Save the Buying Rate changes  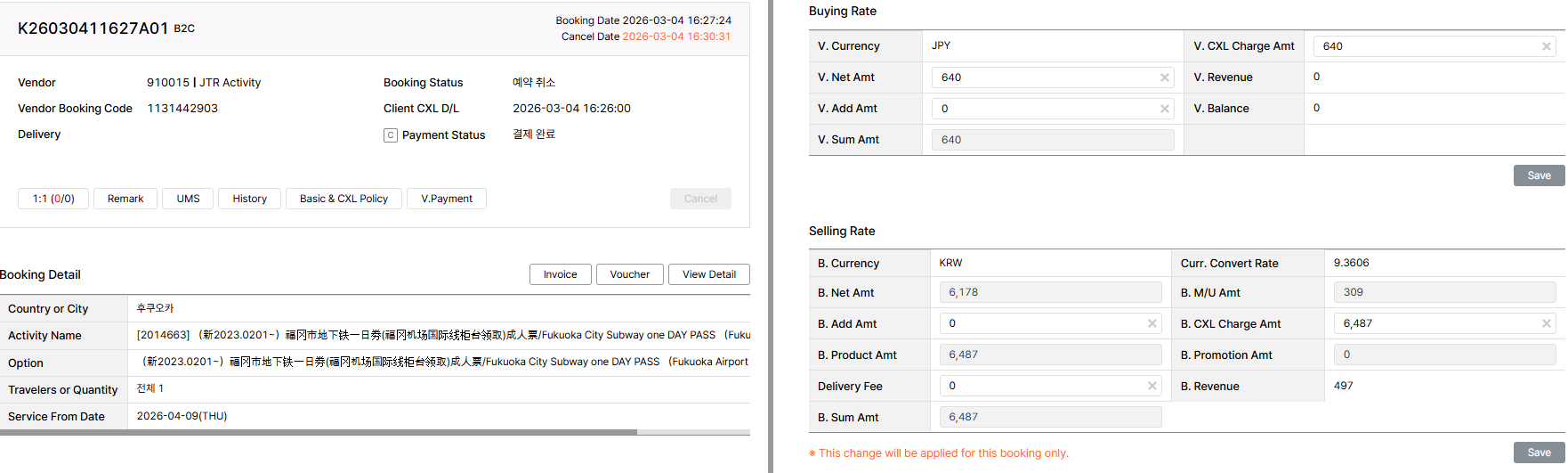pos(1539,175)
